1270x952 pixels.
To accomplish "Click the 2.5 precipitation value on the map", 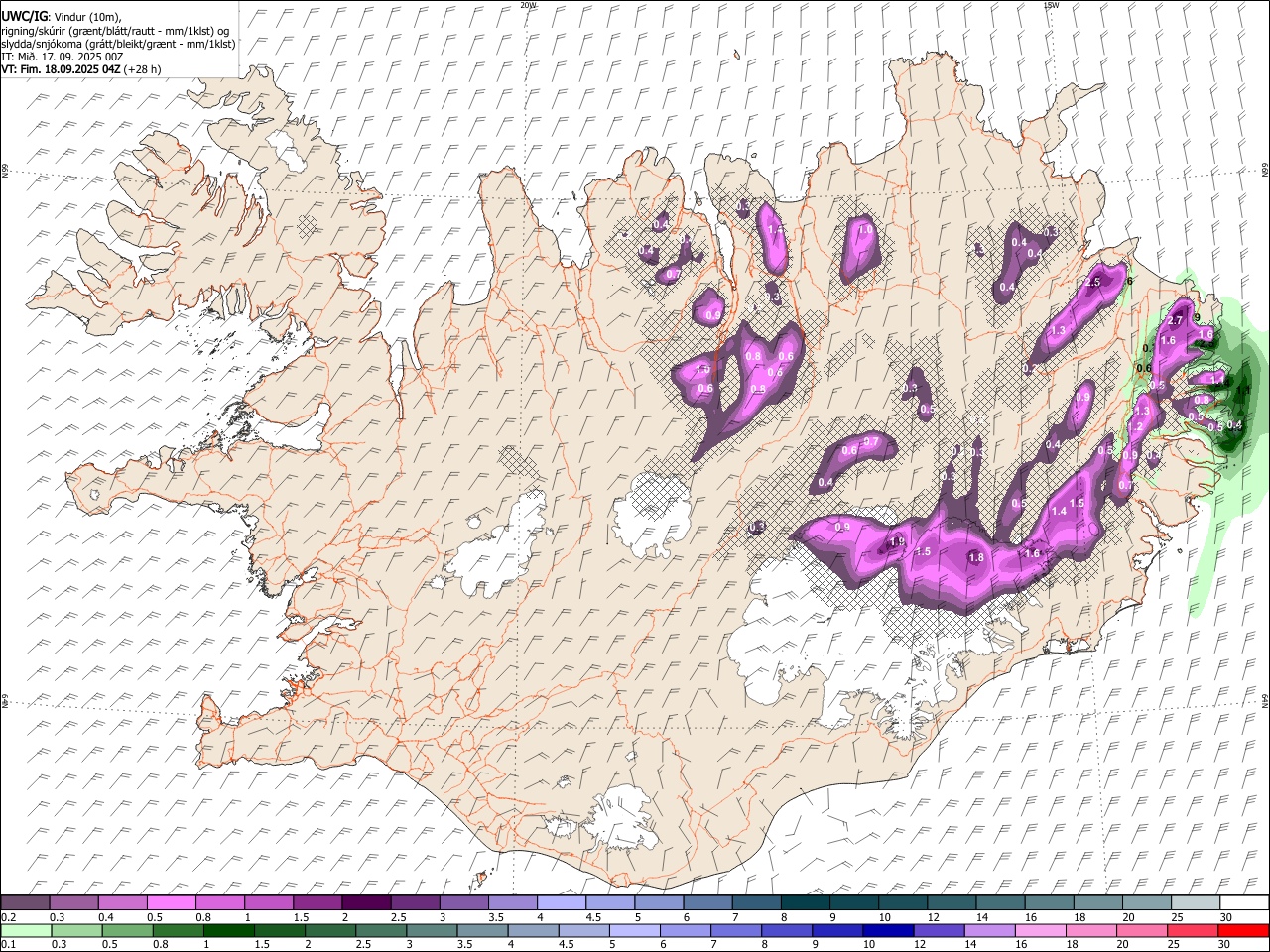I will coord(1093,283).
